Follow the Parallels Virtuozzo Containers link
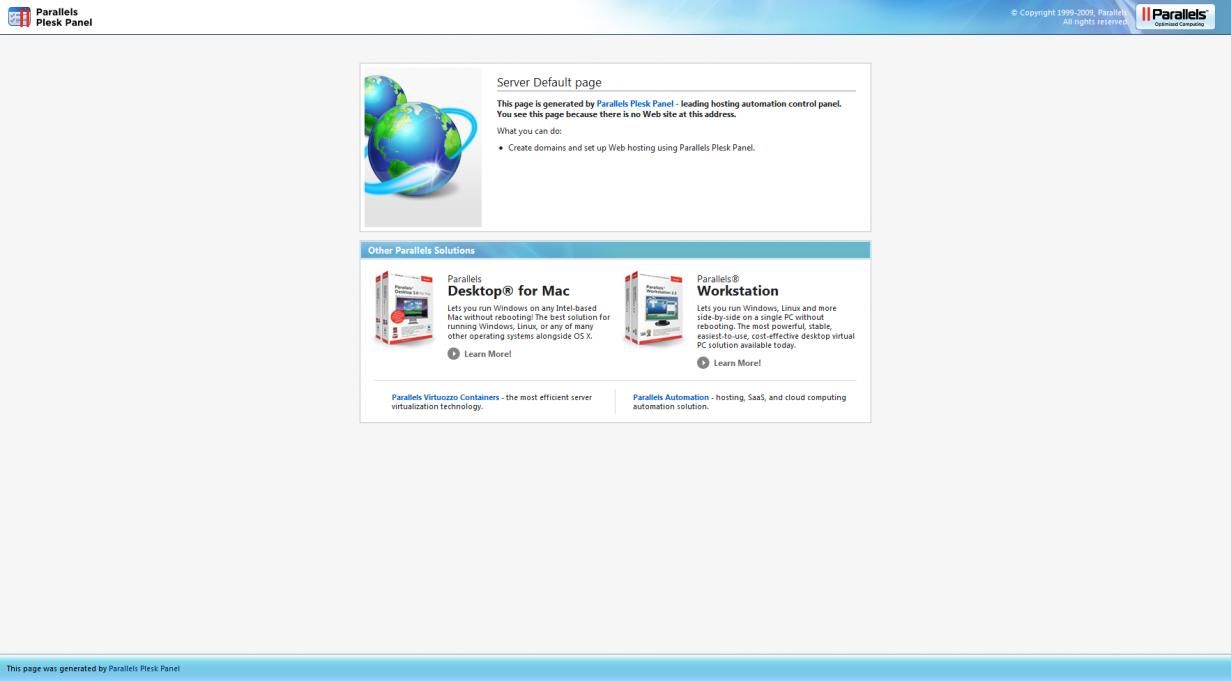Screen dimensions: 1231x681 point(445,397)
